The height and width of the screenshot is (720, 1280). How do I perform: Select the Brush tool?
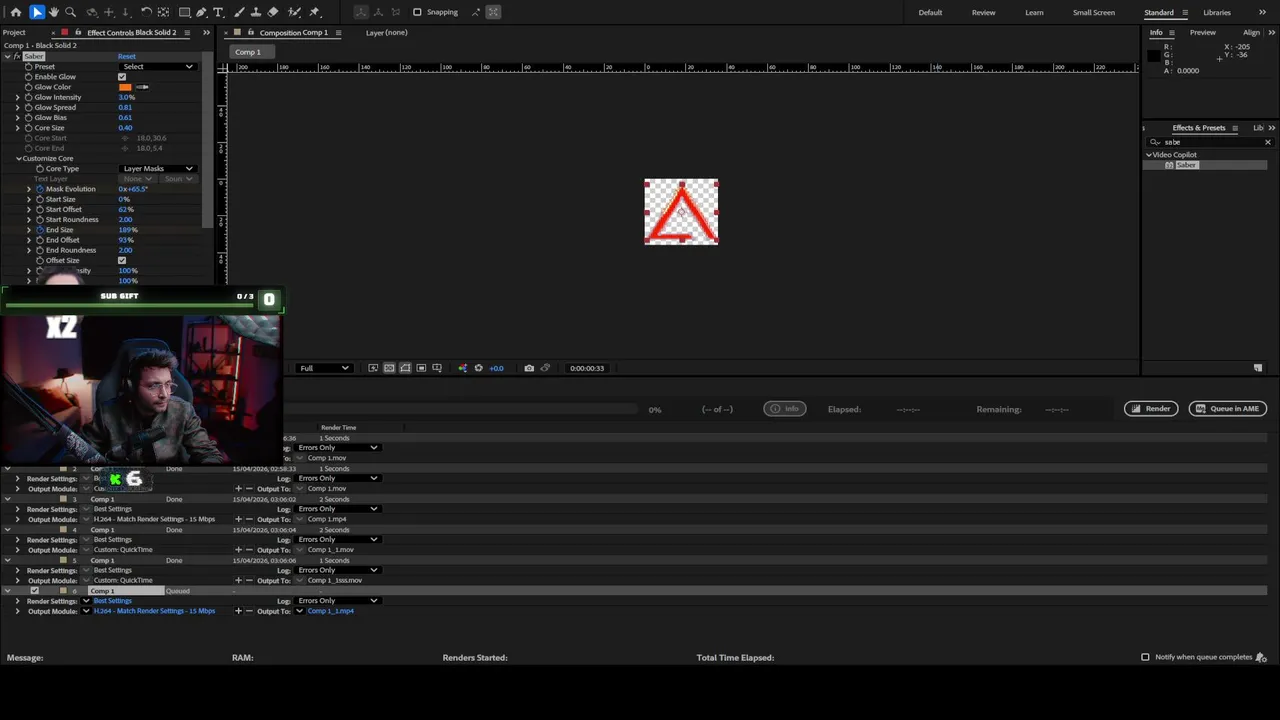pos(237,12)
